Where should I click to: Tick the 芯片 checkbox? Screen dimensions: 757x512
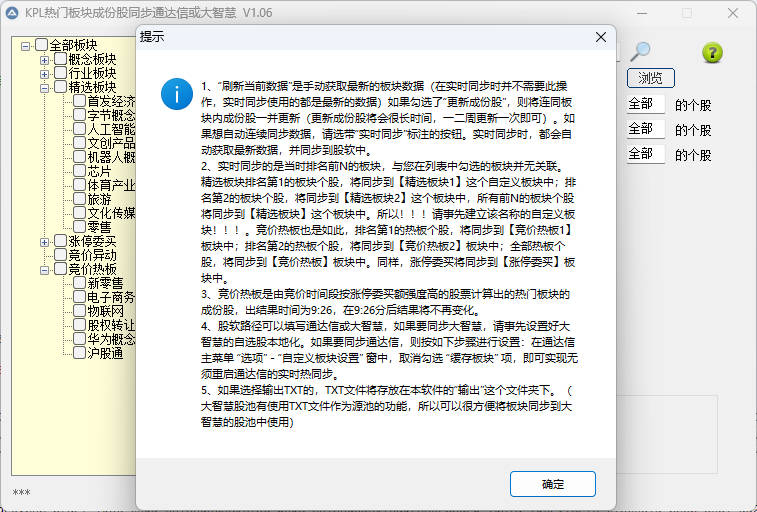[79, 171]
